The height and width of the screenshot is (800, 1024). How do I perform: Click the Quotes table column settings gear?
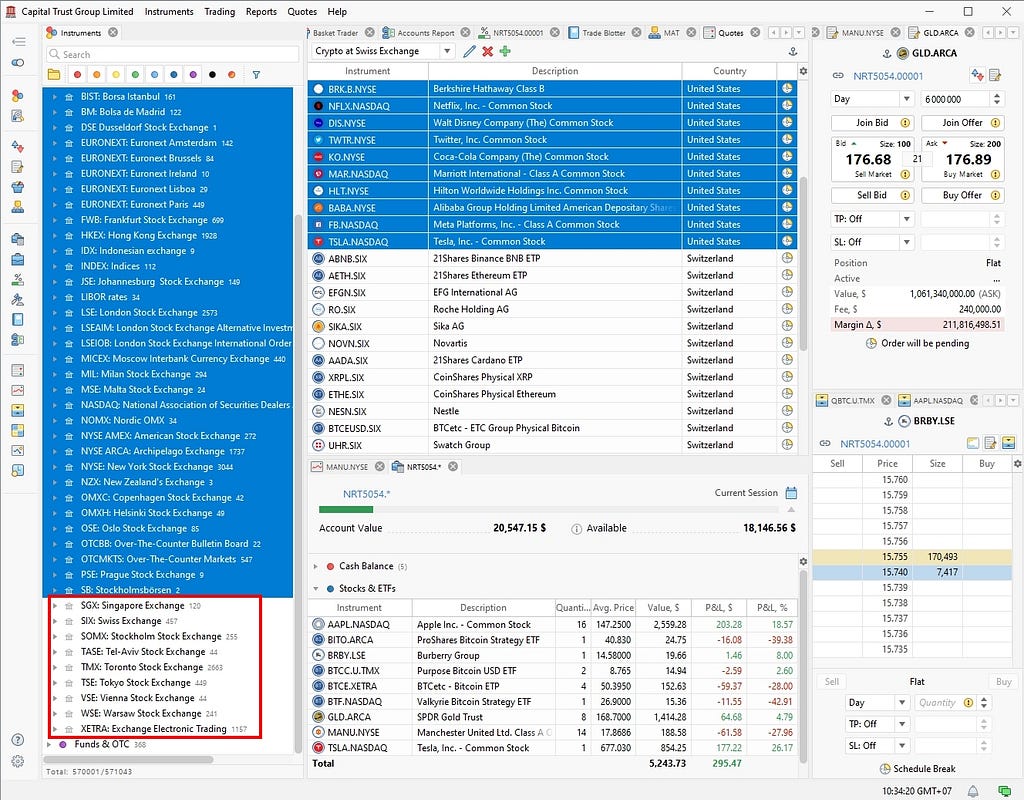click(803, 71)
